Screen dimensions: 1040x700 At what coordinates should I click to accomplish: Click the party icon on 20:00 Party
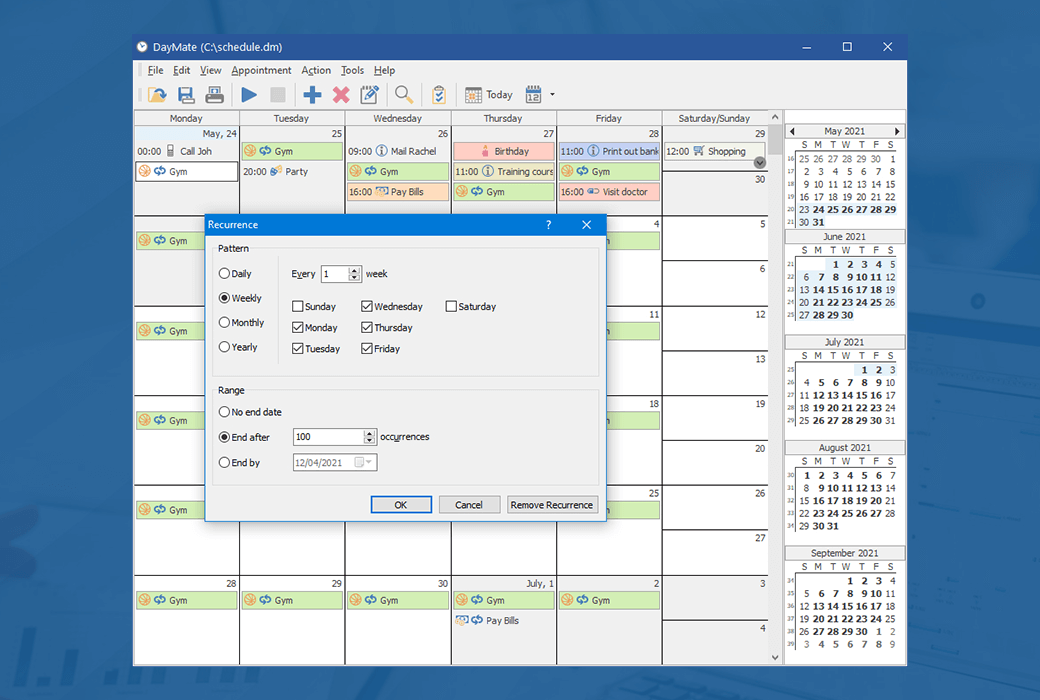coord(276,171)
